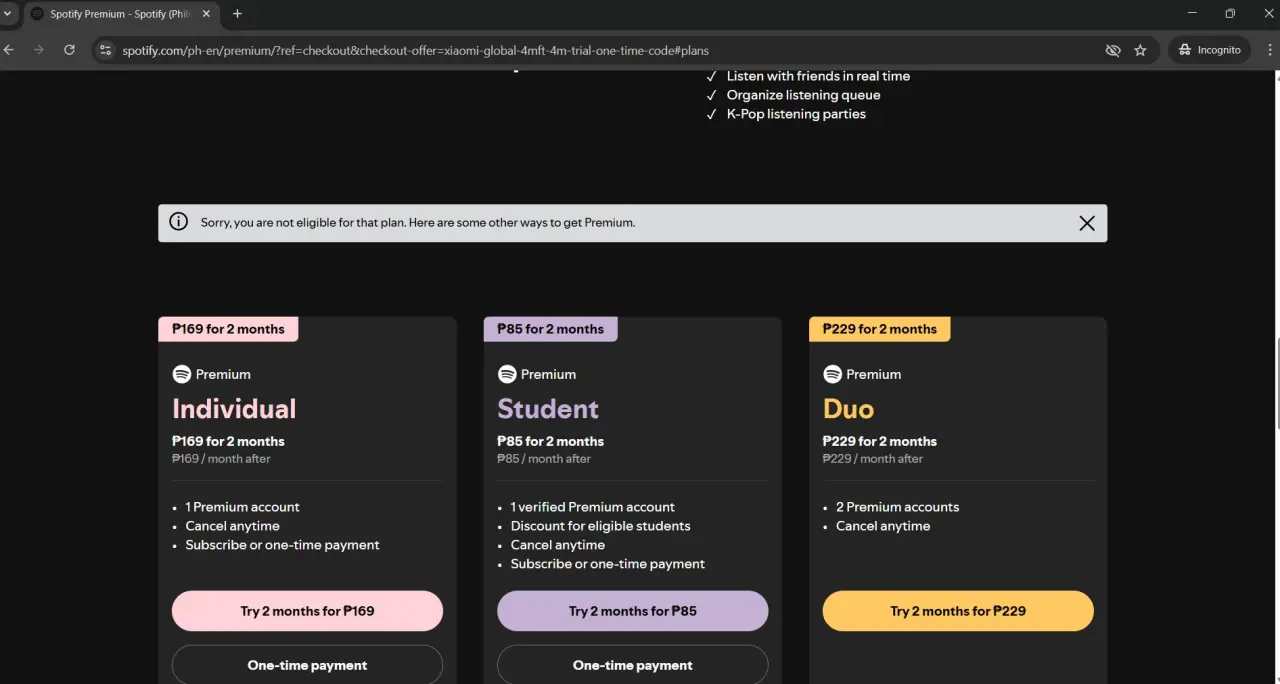Click the yellow ₱229 for 2 months badge

click(x=879, y=329)
